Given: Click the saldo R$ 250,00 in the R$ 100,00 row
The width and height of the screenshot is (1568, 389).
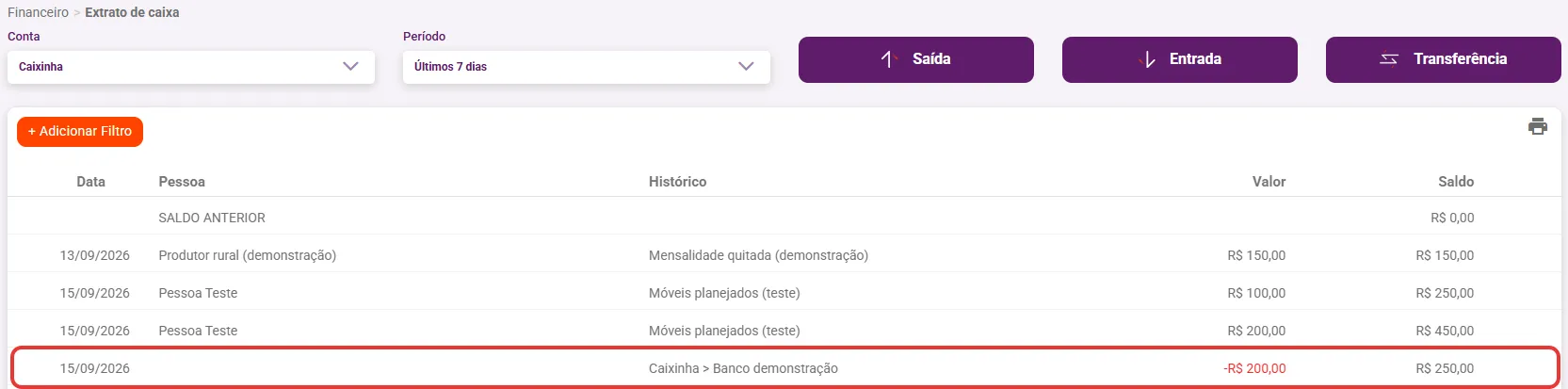Looking at the screenshot, I should [x=1445, y=293].
